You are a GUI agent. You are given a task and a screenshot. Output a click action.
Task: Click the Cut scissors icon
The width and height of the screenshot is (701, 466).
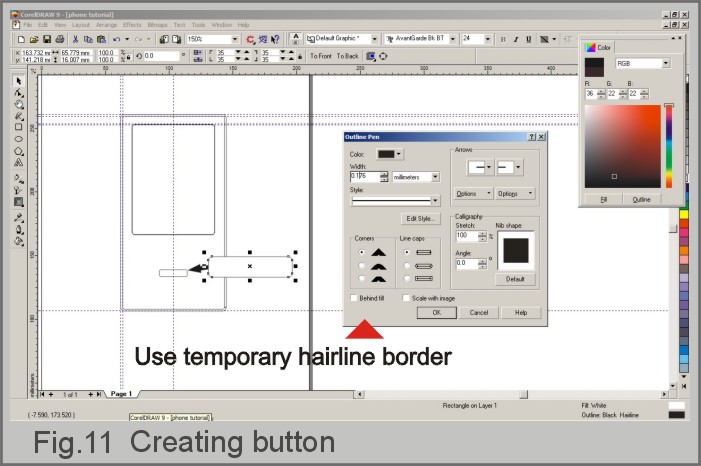point(75,39)
